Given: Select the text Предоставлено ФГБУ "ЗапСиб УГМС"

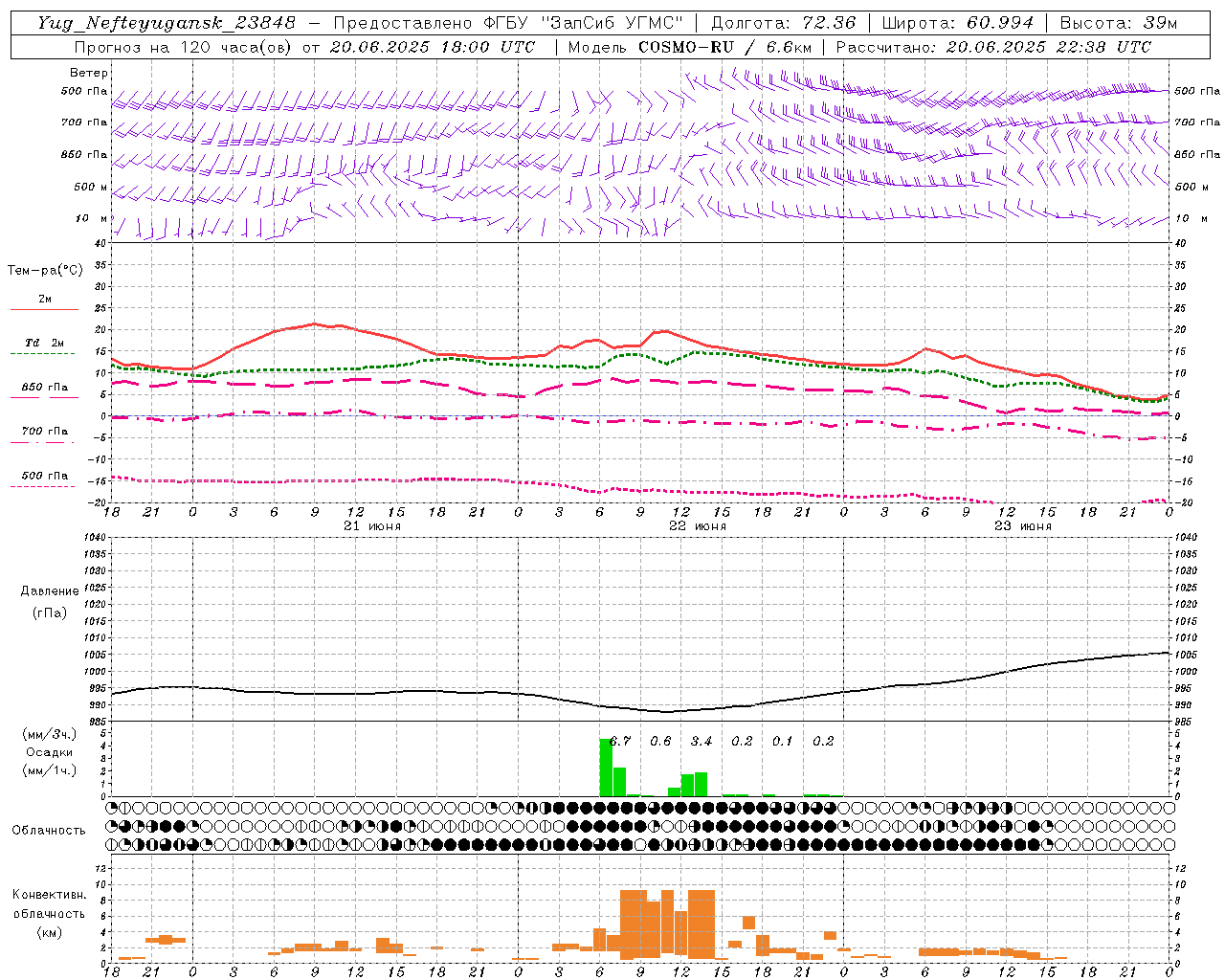Looking at the screenshot, I should pos(508,23).
